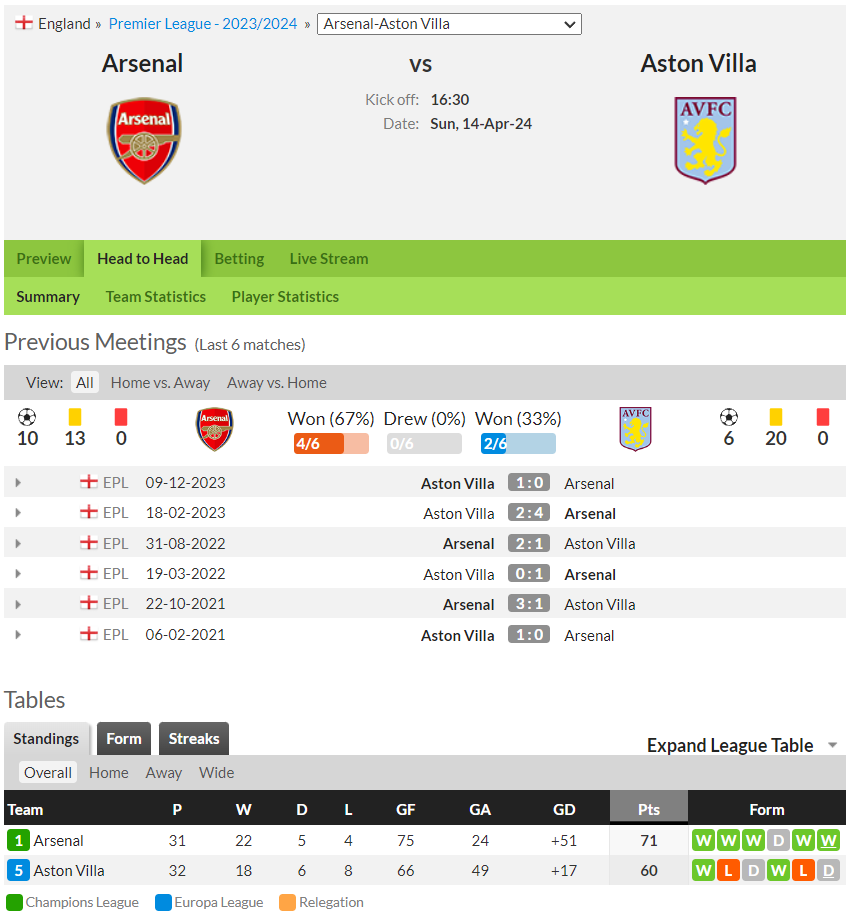This screenshot has height=918, width=850.
Task: Click Arsenal yellow card icon
Action: 74,417
